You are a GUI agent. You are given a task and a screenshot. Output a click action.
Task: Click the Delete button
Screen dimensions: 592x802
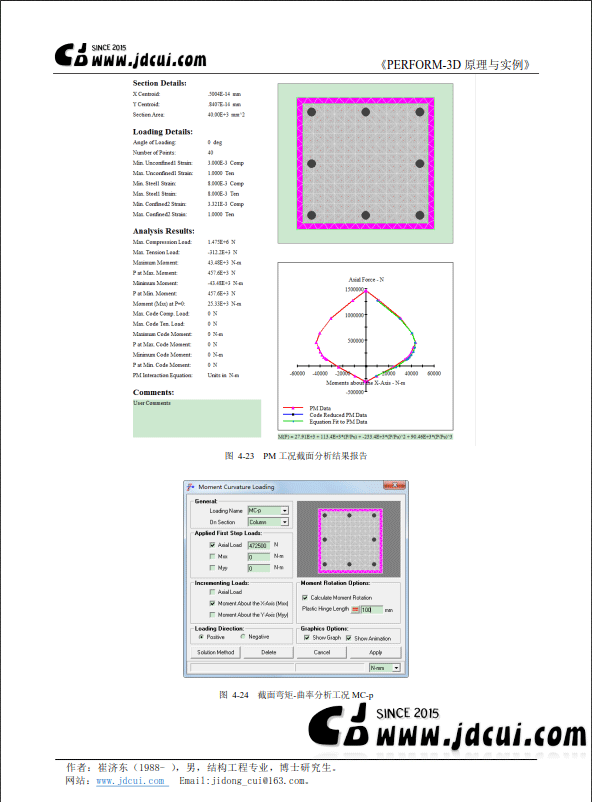(269, 653)
